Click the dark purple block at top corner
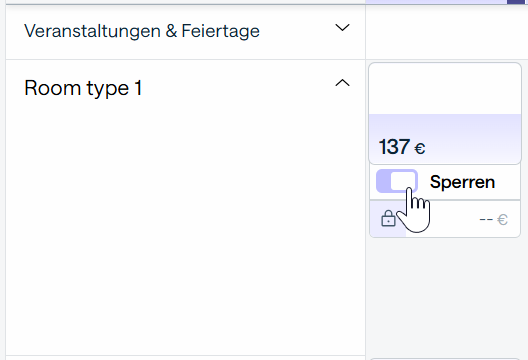The height and width of the screenshot is (360, 528). click(518, 2)
